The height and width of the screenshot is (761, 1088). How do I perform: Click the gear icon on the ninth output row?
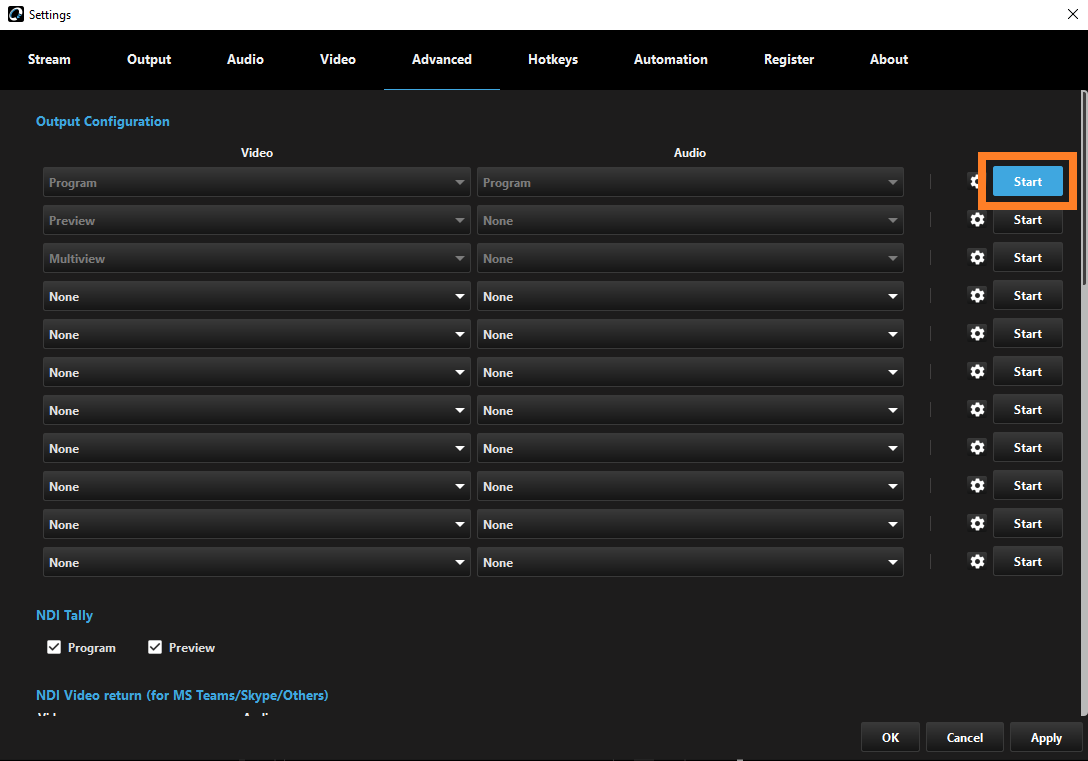[977, 486]
